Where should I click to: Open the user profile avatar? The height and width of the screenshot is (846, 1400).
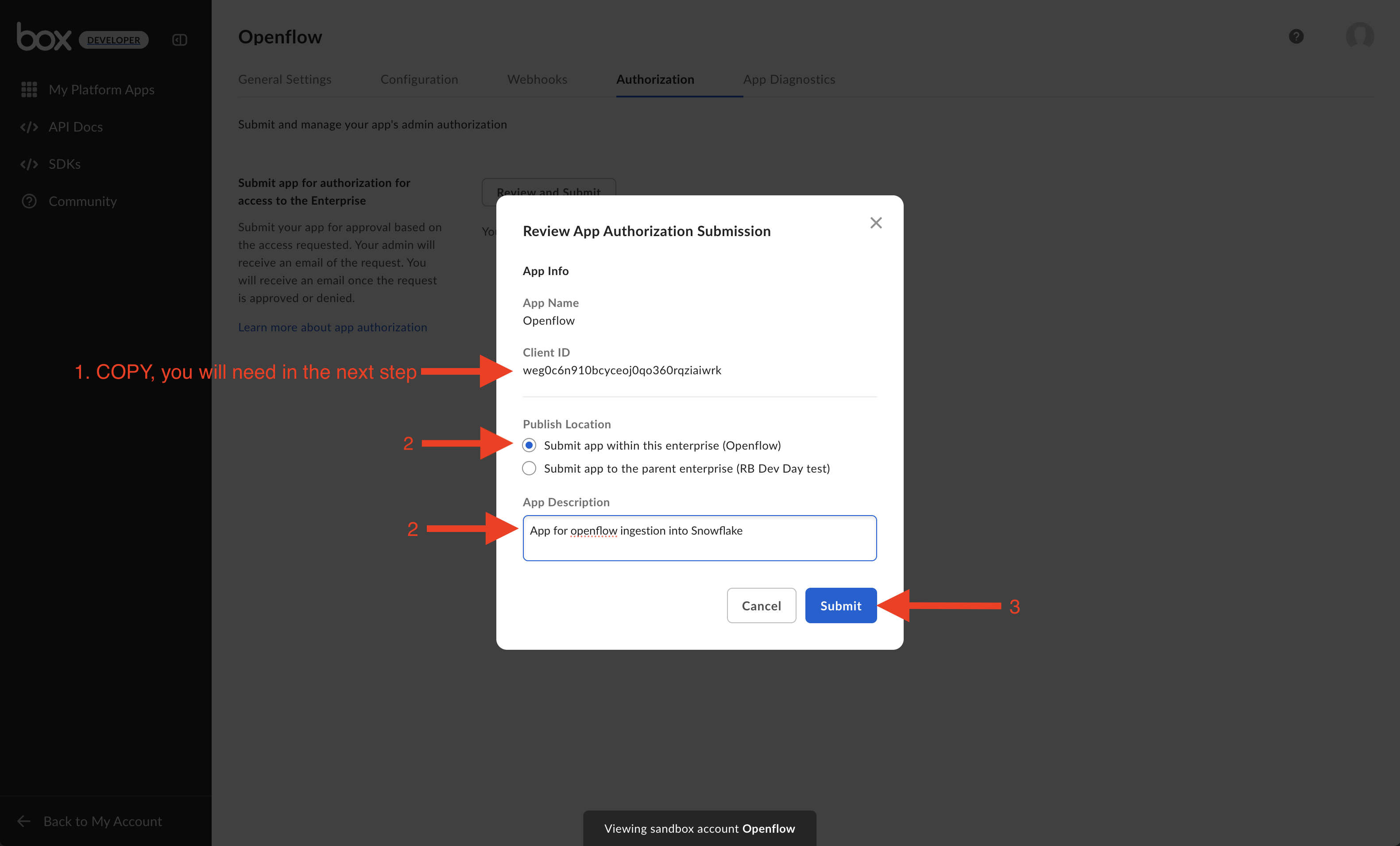click(1360, 36)
